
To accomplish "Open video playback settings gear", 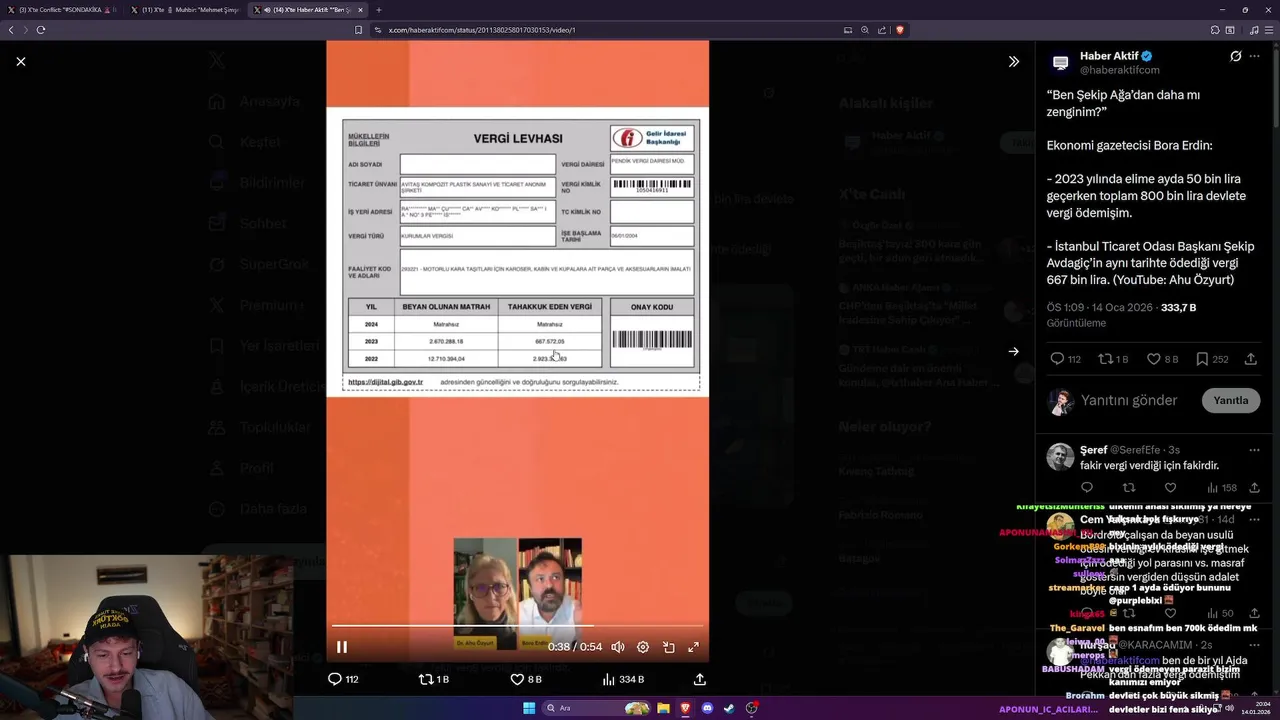I will click(x=643, y=647).
